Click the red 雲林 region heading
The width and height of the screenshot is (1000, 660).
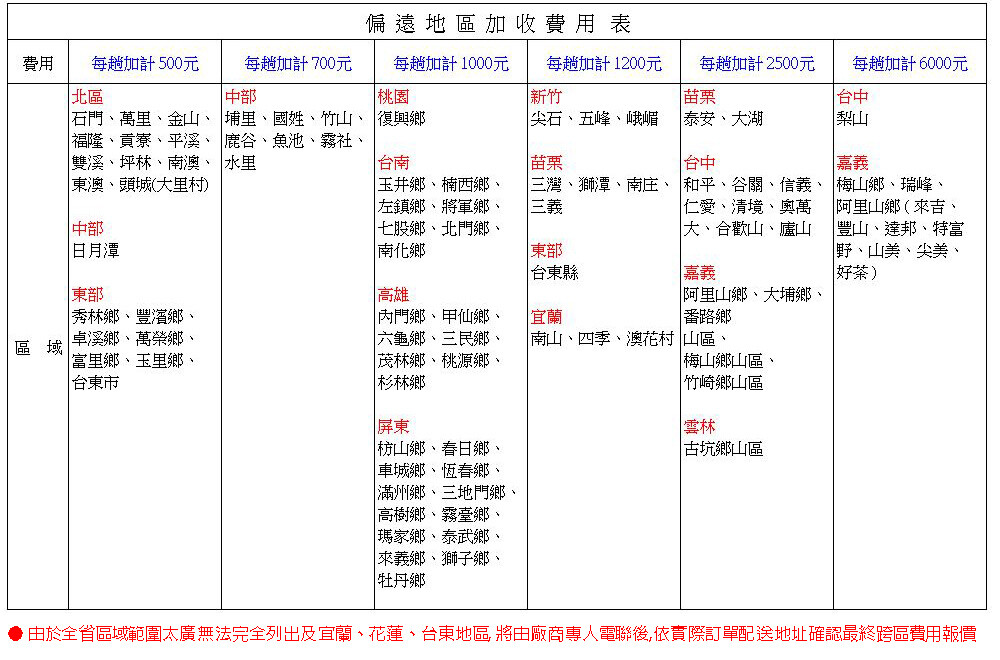(699, 427)
